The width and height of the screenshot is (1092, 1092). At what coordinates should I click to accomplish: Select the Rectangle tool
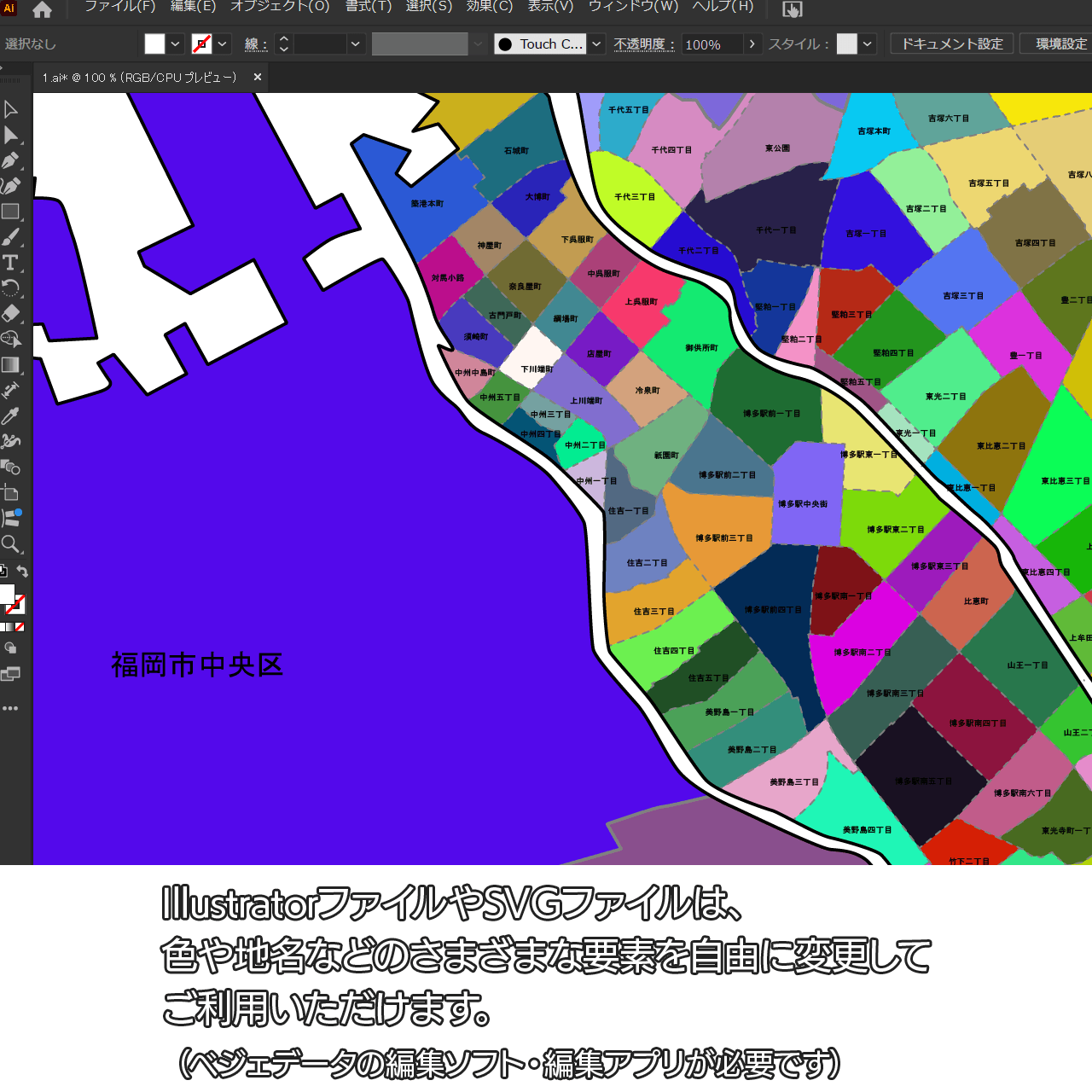point(11,212)
